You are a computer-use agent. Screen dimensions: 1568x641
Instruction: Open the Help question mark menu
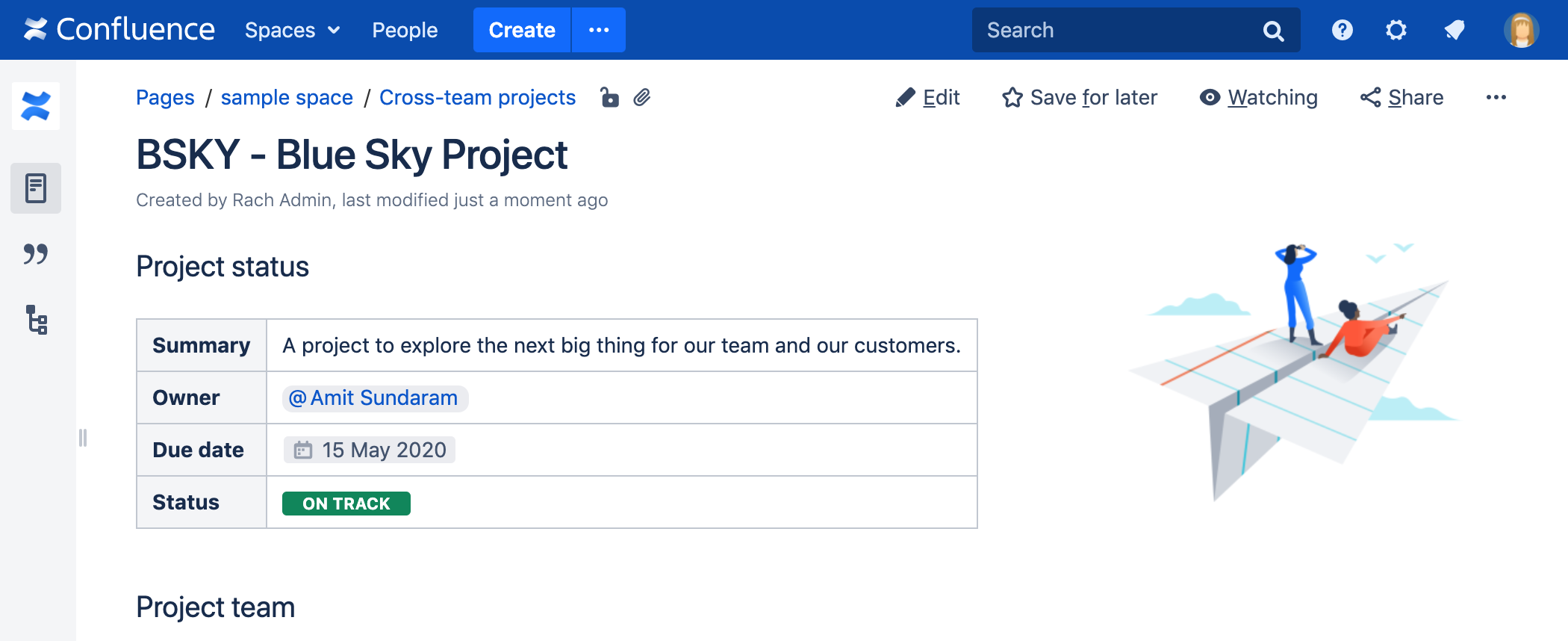(x=1342, y=30)
